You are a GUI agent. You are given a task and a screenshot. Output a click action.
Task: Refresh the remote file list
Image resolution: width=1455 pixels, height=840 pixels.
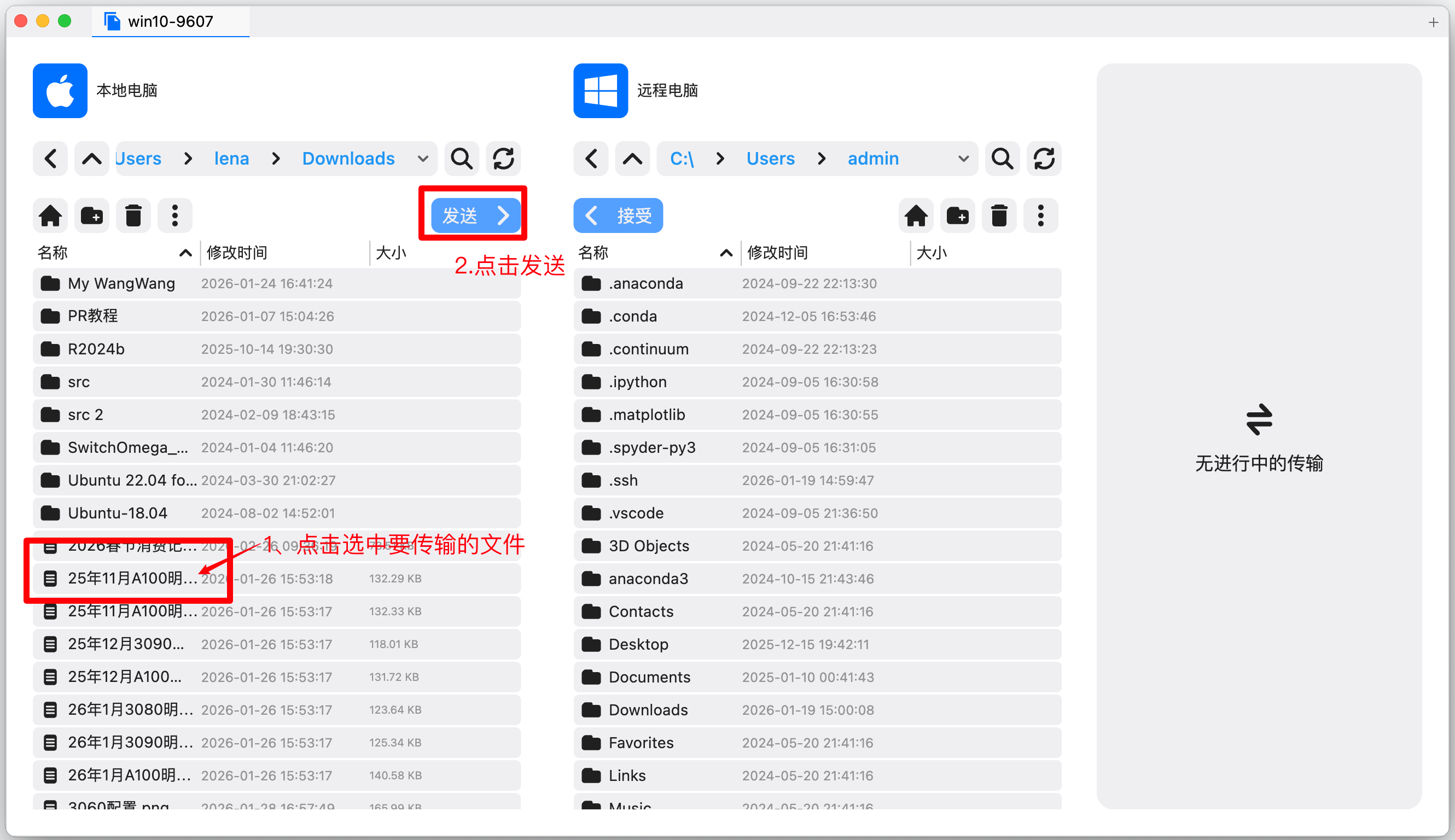[x=1044, y=159]
